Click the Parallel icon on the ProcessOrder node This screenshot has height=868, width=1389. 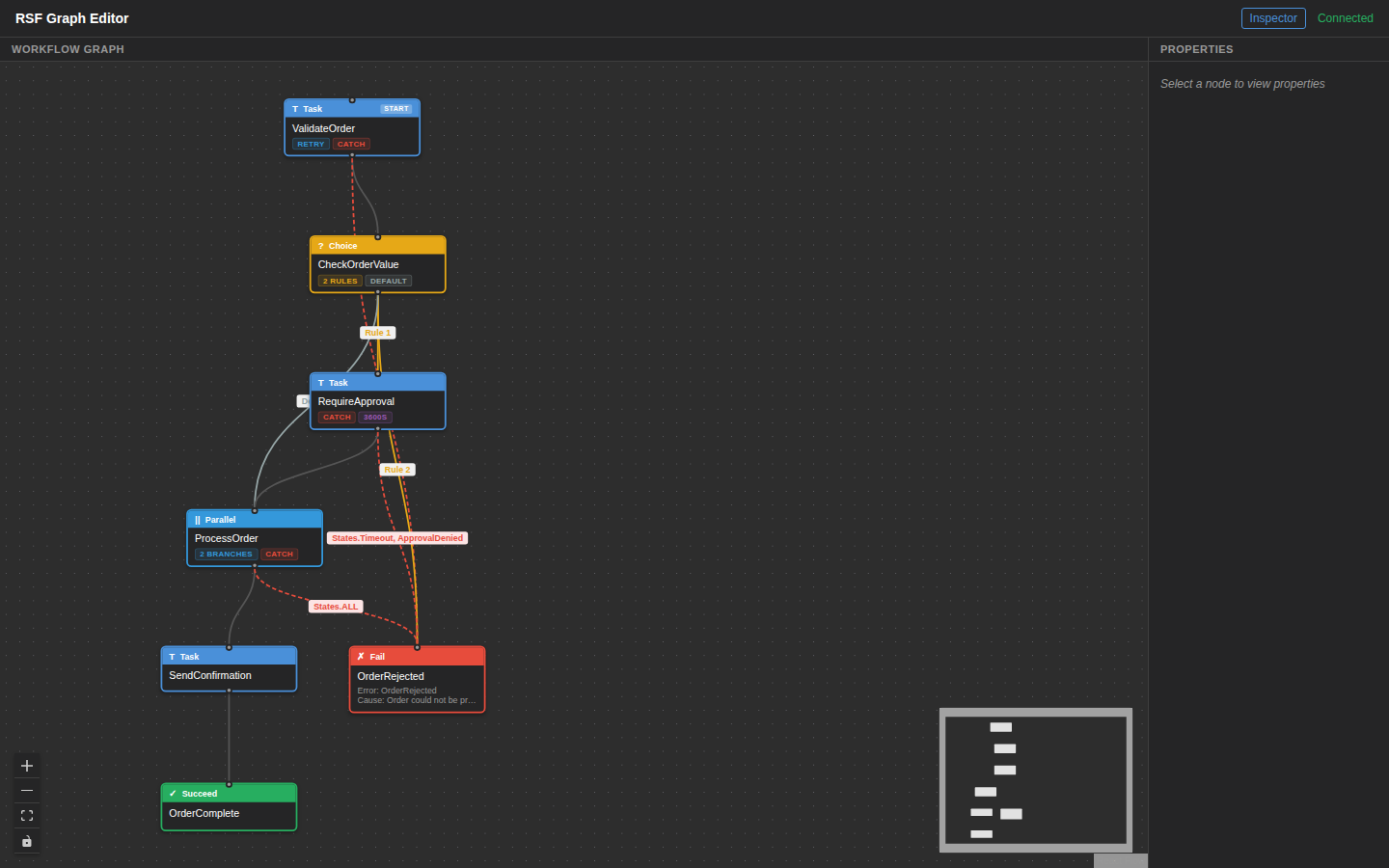[x=196, y=520]
